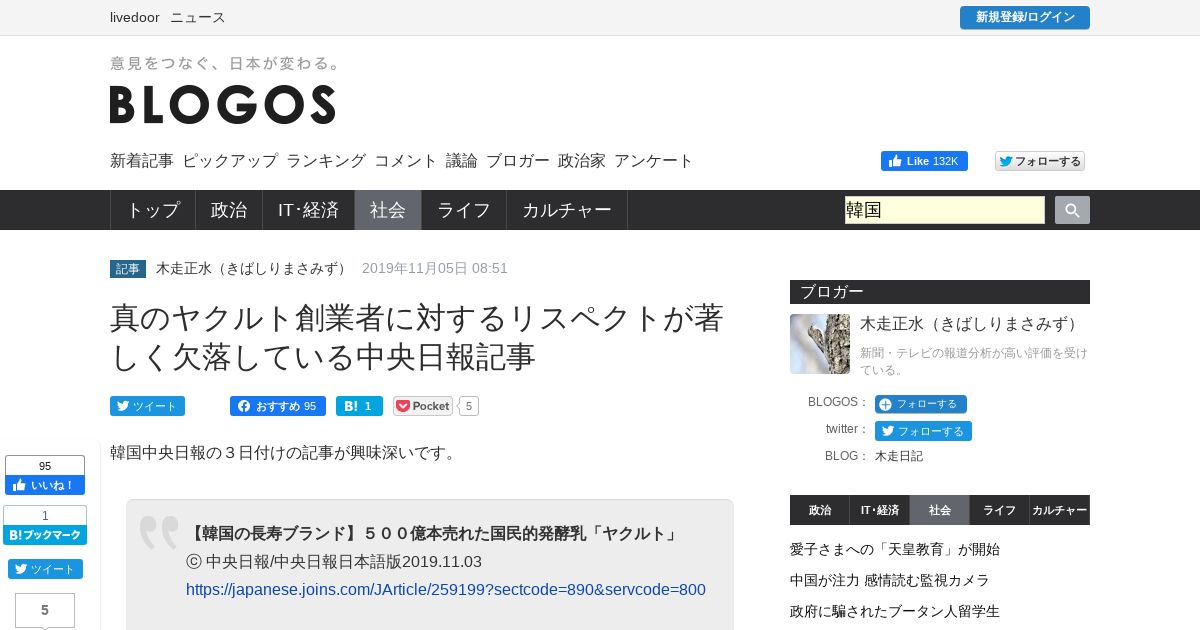Click the search magnifier button
Viewport: 1200px width, 630px height.
pyautogui.click(x=1072, y=210)
